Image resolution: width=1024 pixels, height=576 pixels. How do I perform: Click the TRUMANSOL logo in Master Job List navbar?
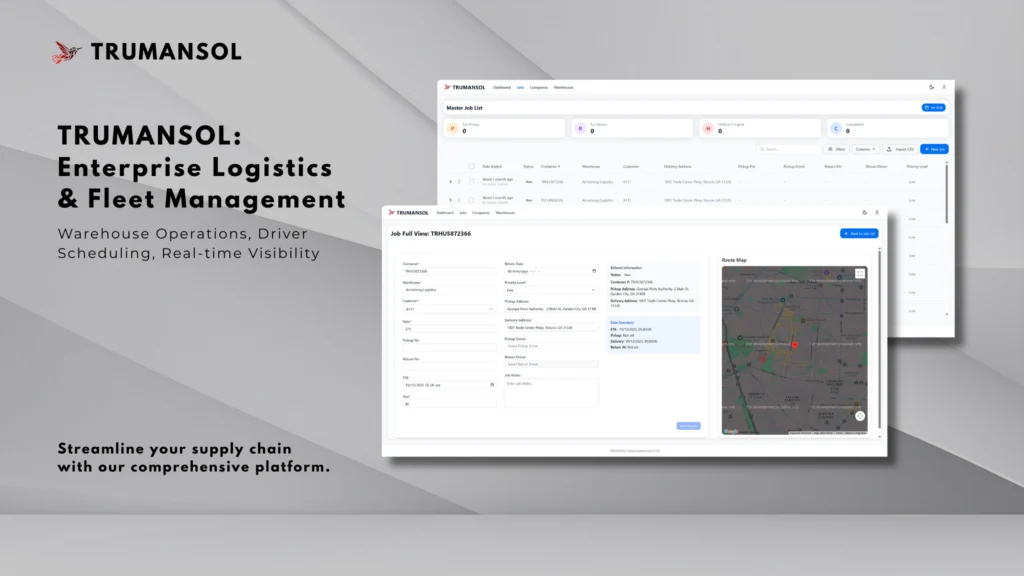464,87
